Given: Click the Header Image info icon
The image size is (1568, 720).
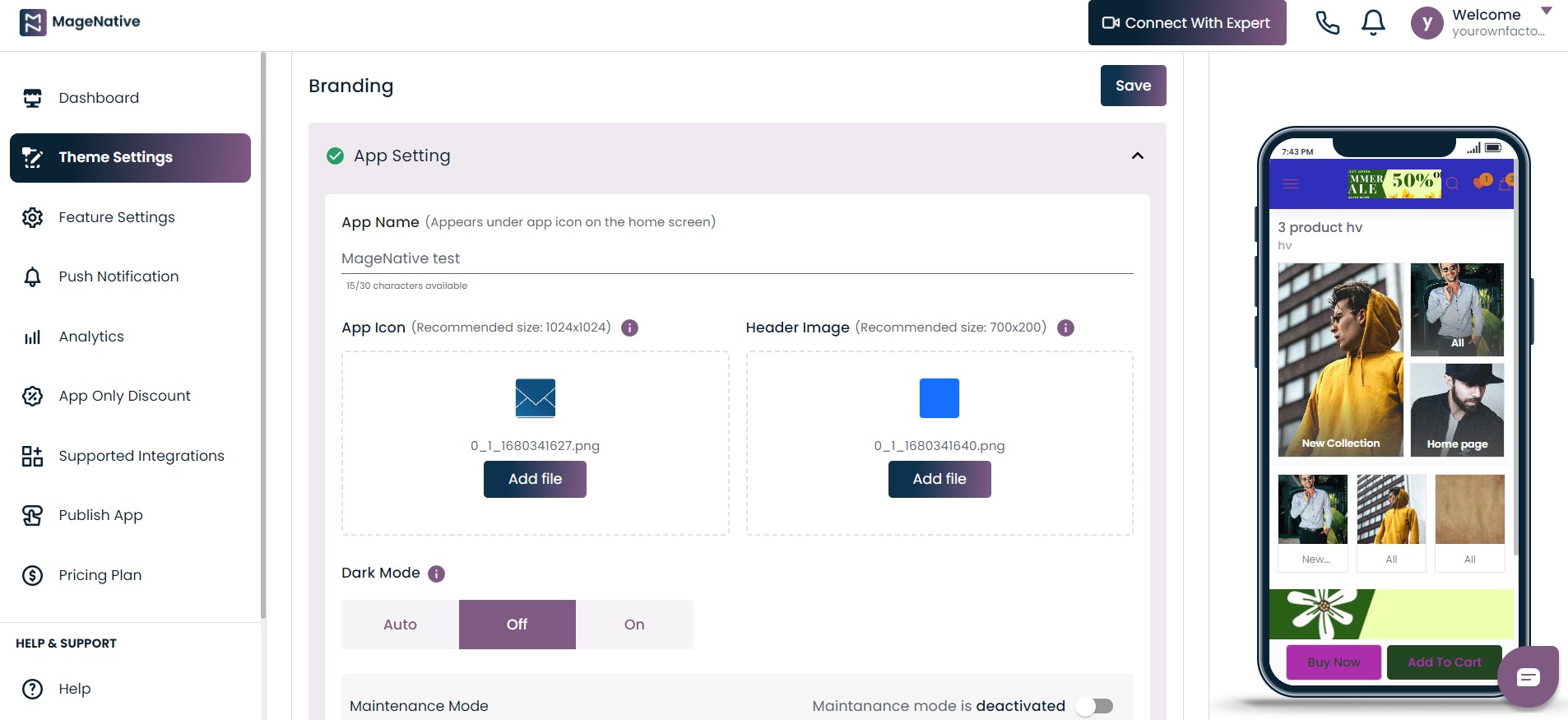Looking at the screenshot, I should (1065, 327).
